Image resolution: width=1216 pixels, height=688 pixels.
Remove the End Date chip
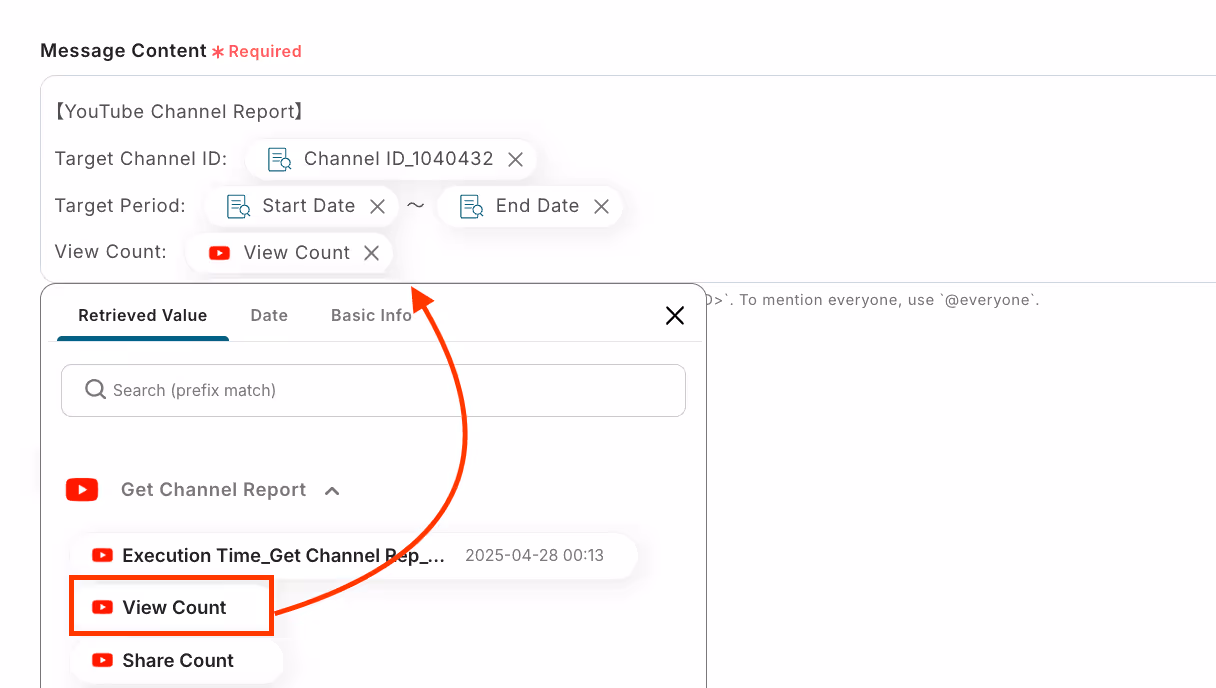pyautogui.click(x=601, y=206)
